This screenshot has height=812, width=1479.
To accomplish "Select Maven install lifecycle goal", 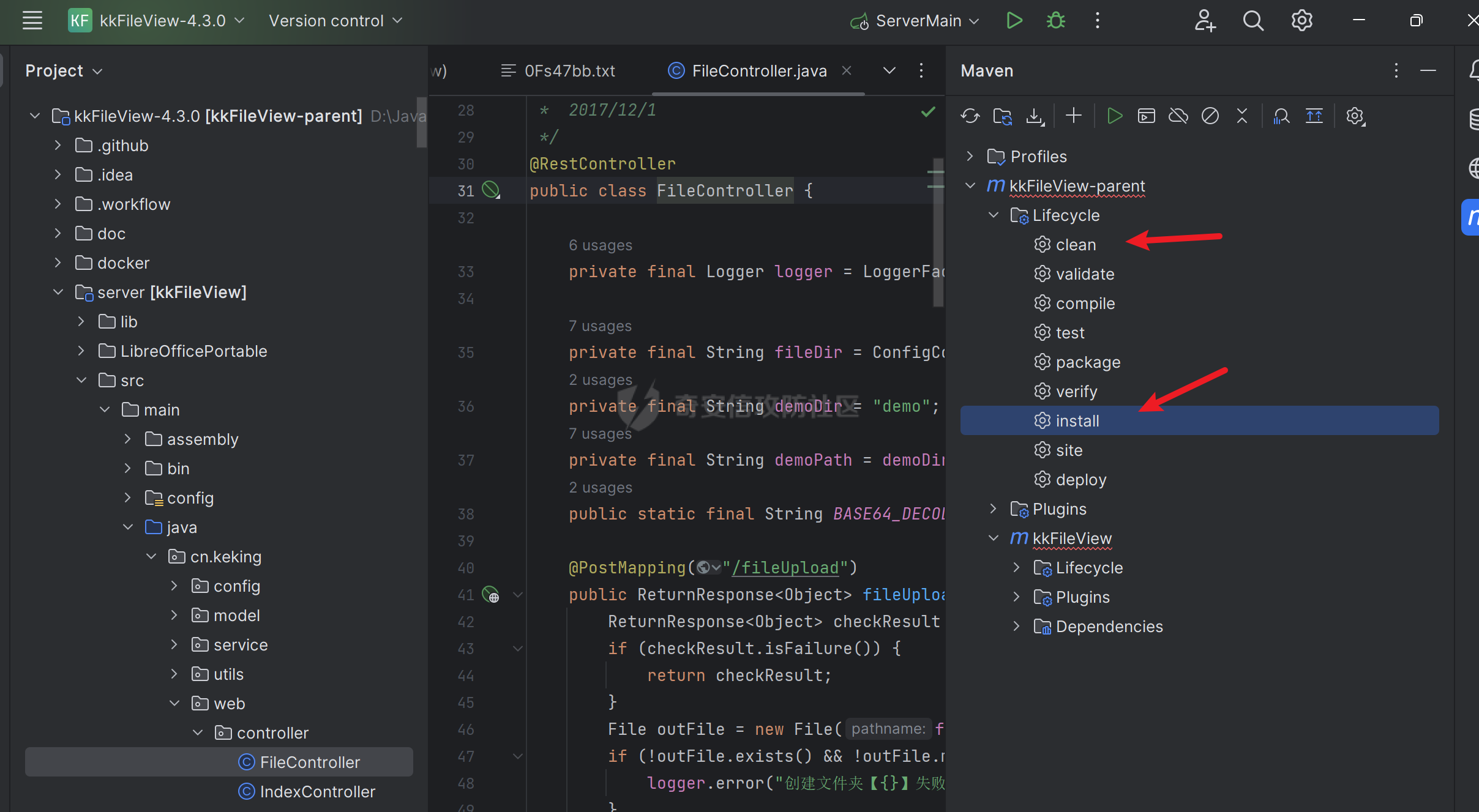I will [1200, 420].
